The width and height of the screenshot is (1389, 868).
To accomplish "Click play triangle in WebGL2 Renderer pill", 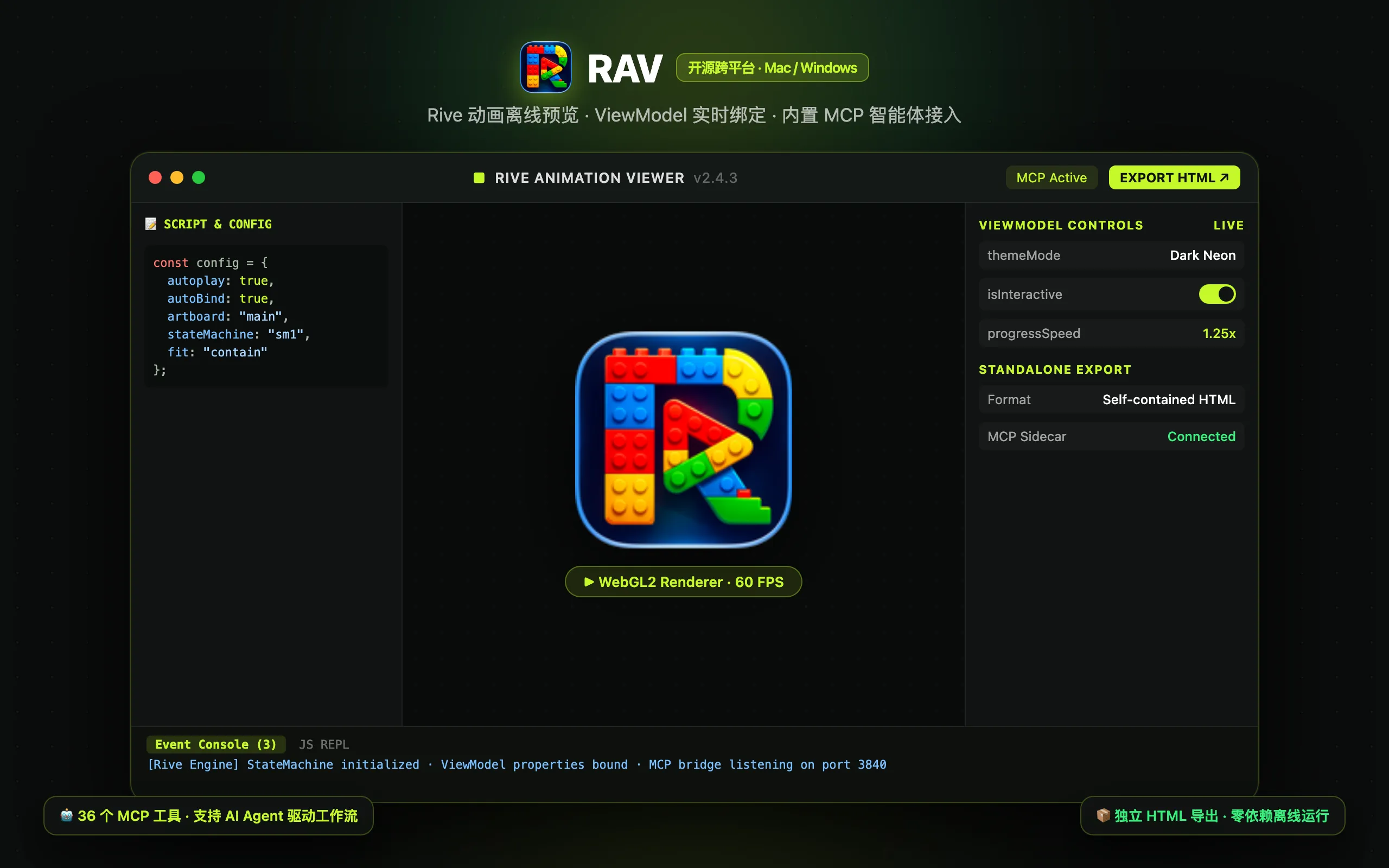I will [589, 582].
